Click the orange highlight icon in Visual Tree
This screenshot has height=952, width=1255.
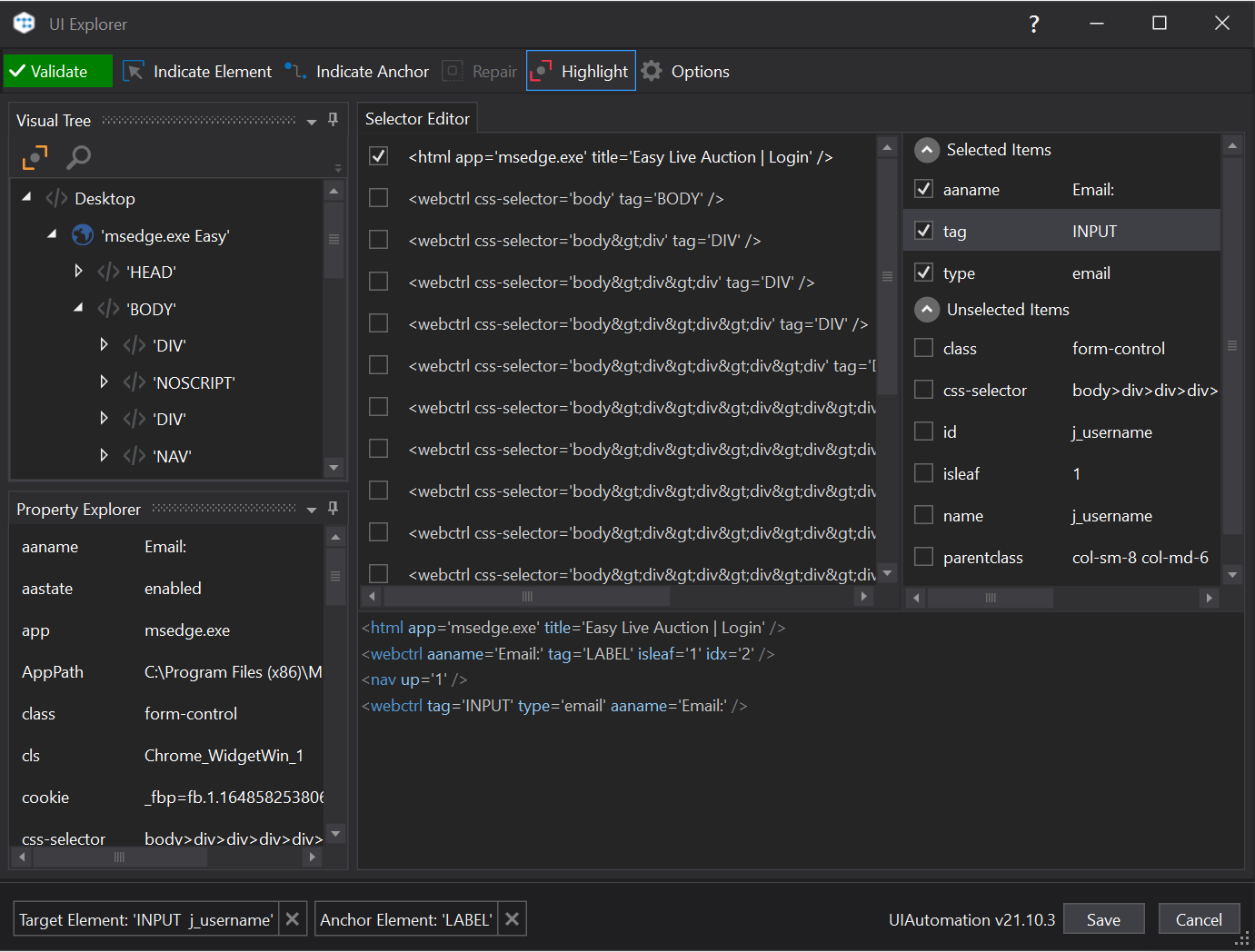[35, 157]
